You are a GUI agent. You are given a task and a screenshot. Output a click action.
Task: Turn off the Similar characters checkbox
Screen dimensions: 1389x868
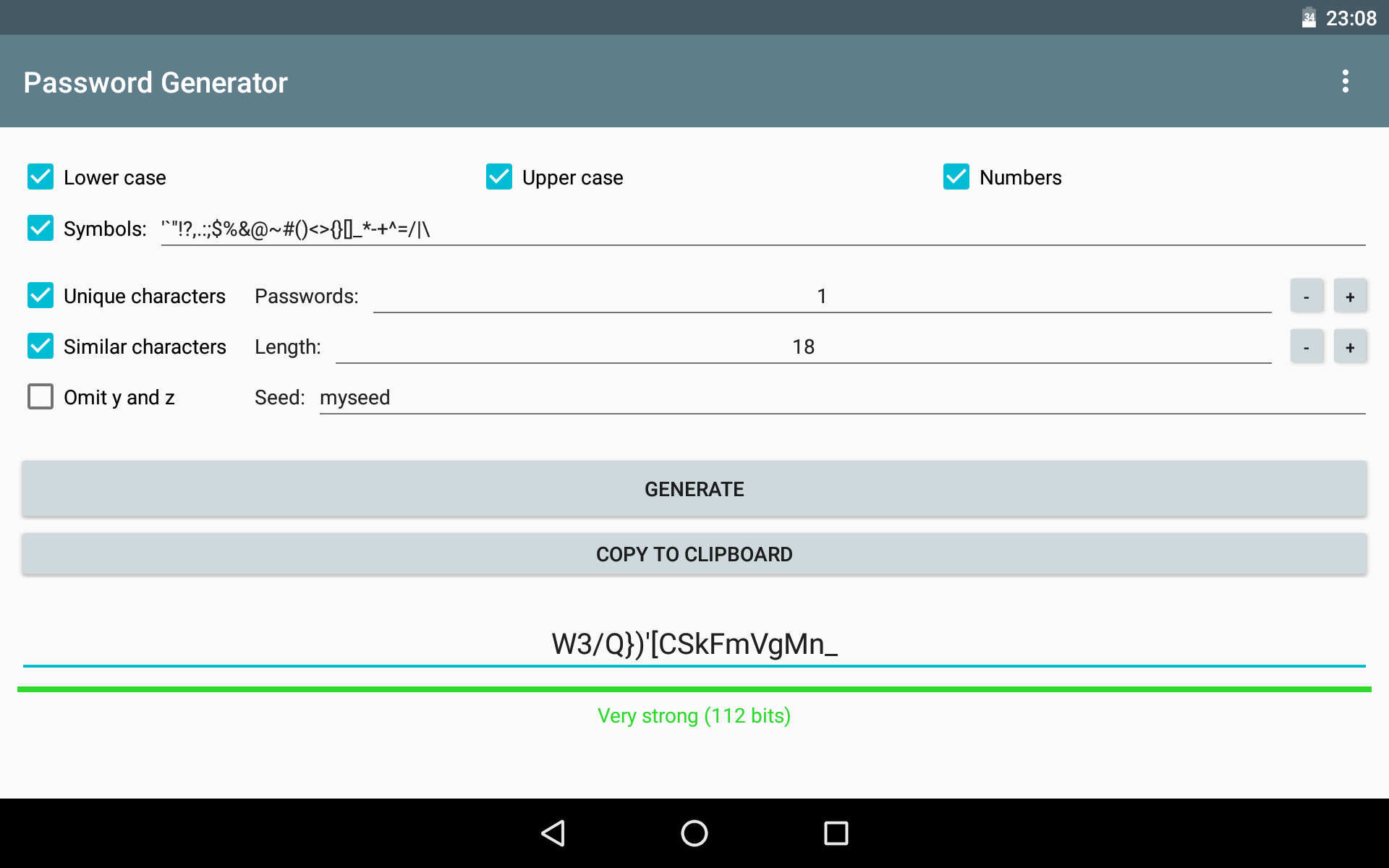tap(41, 346)
